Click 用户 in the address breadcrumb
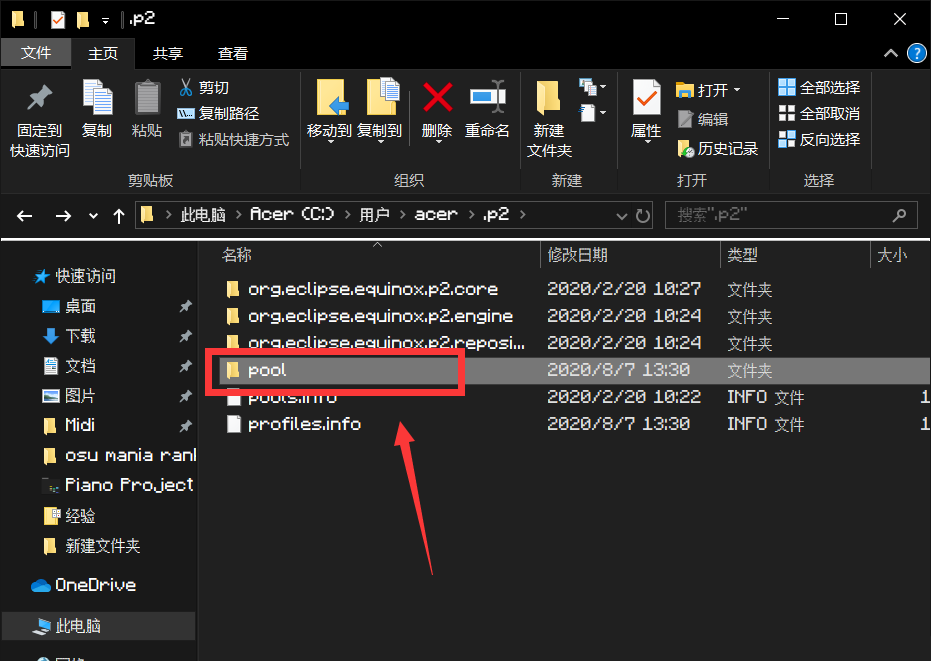931x661 pixels. (374, 214)
